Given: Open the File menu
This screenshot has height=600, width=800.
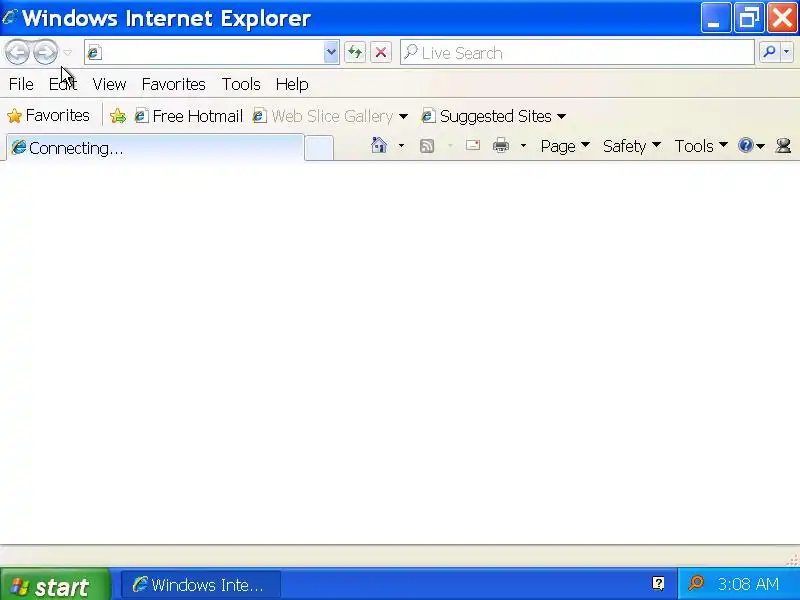Looking at the screenshot, I should tap(21, 84).
